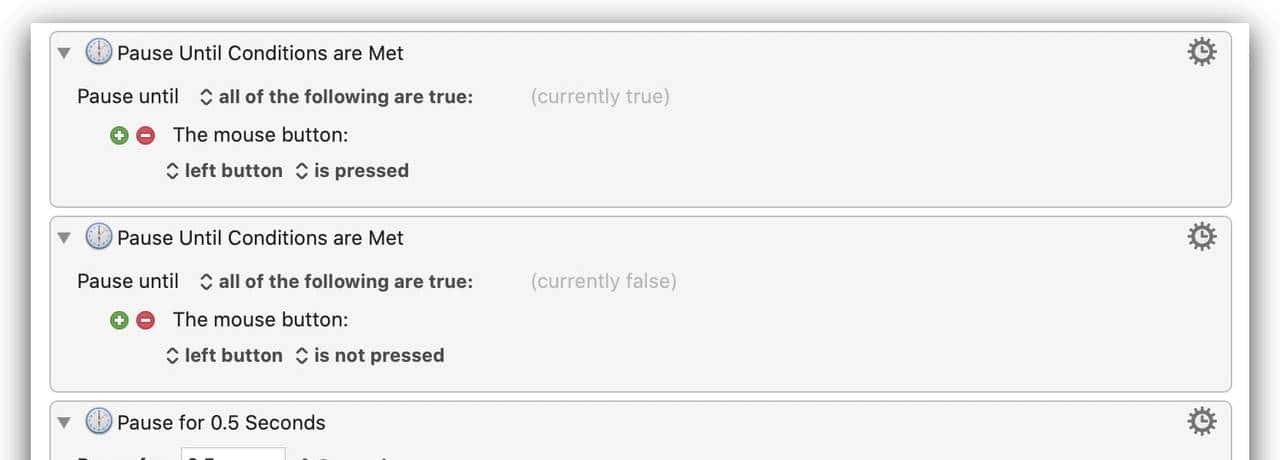Collapse the second Pause Until Conditions action

tap(65, 238)
